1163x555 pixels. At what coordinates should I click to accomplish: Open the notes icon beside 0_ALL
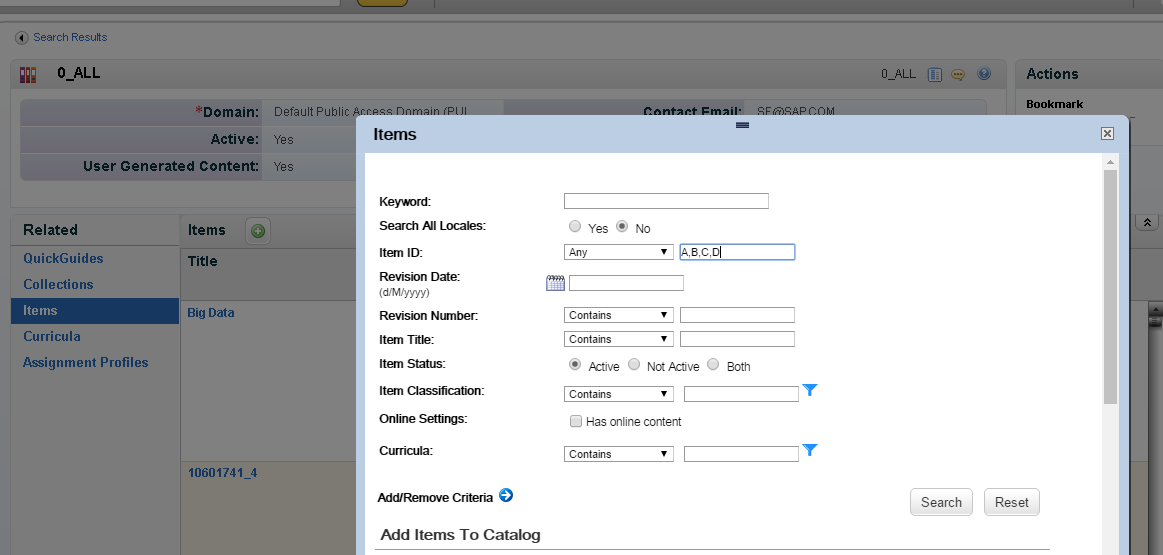click(x=935, y=74)
